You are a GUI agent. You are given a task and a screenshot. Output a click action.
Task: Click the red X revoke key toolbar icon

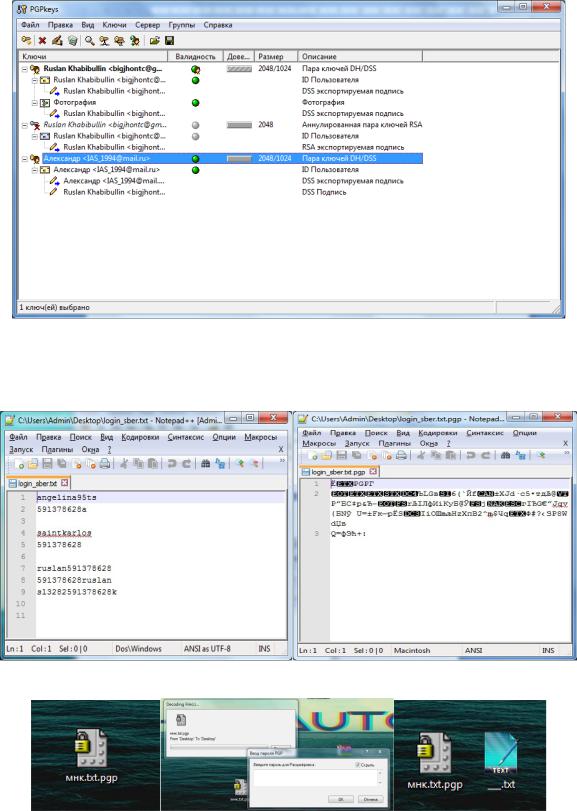point(42,40)
